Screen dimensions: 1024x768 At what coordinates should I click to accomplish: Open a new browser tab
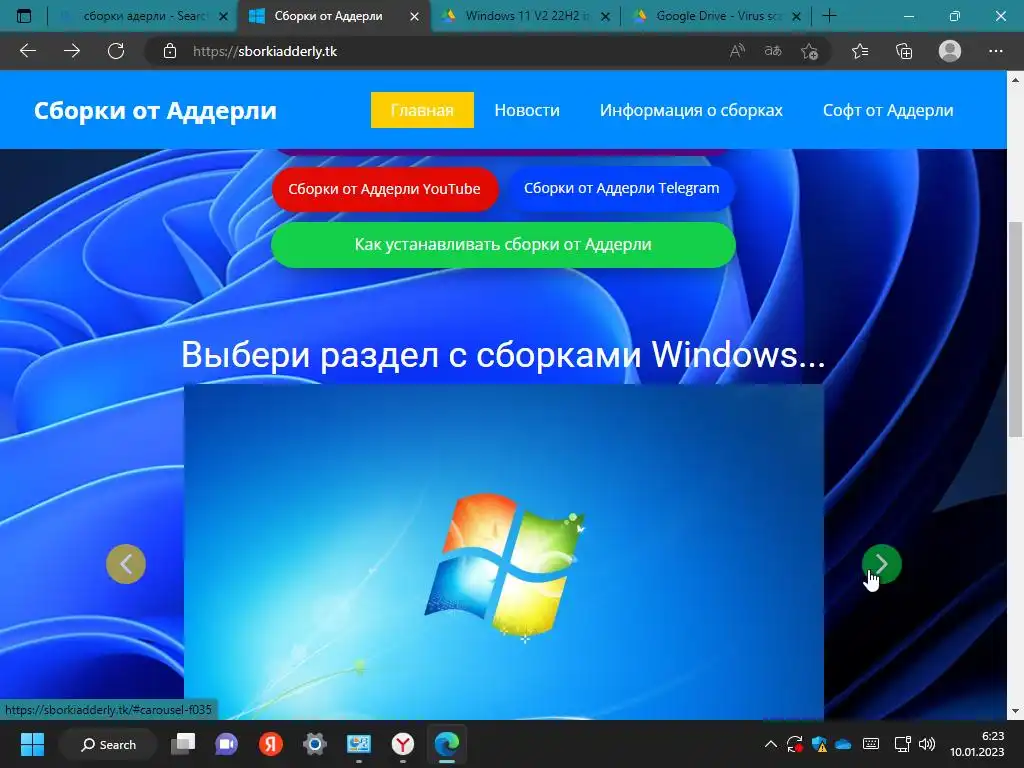pyautogui.click(x=829, y=16)
